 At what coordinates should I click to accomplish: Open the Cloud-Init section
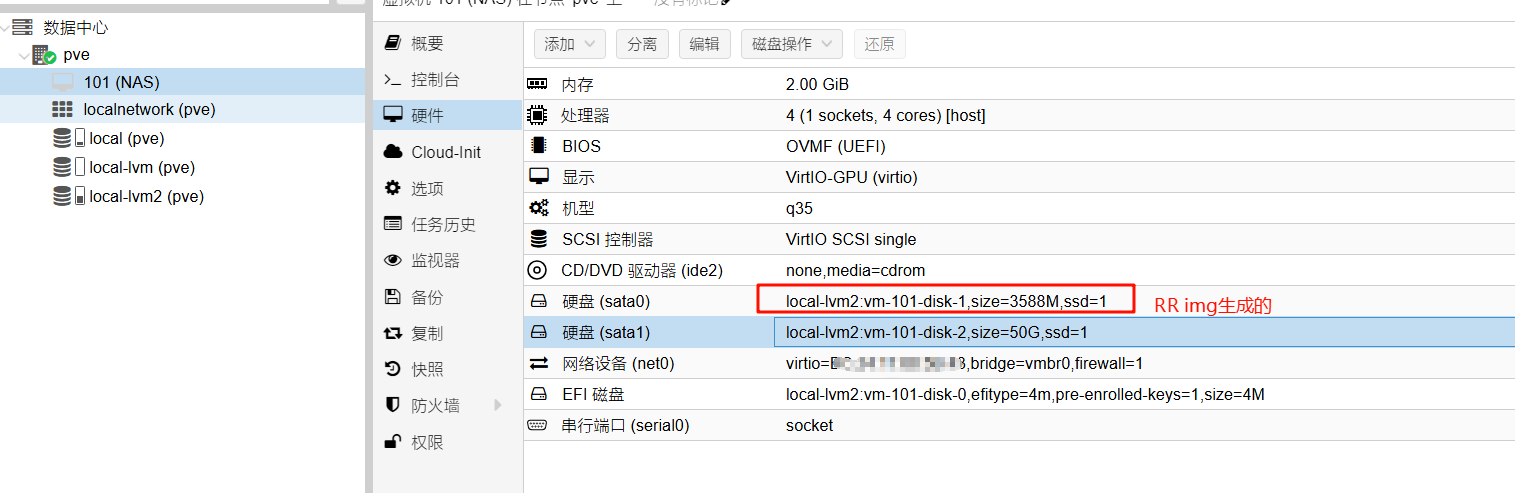[446, 152]
